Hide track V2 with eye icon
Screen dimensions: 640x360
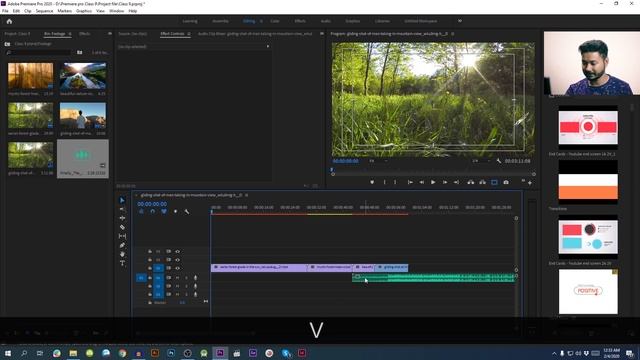178,260
